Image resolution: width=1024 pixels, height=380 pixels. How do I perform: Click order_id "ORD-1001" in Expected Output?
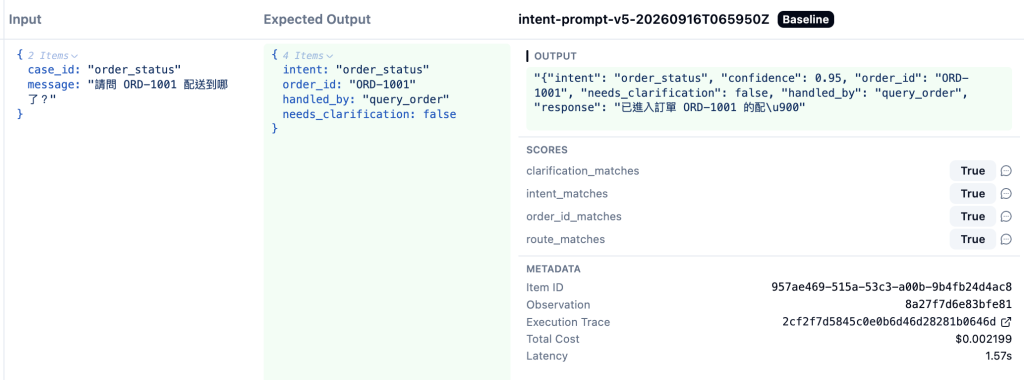pos(382,85)
